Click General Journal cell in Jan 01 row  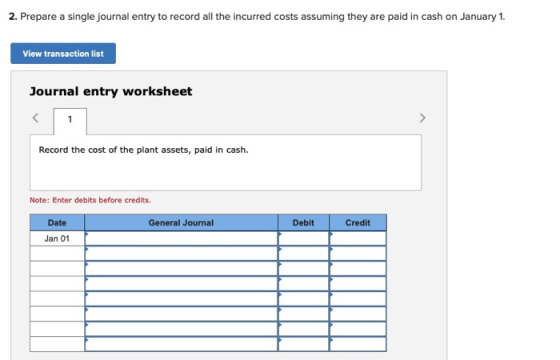tap(181, 239)
